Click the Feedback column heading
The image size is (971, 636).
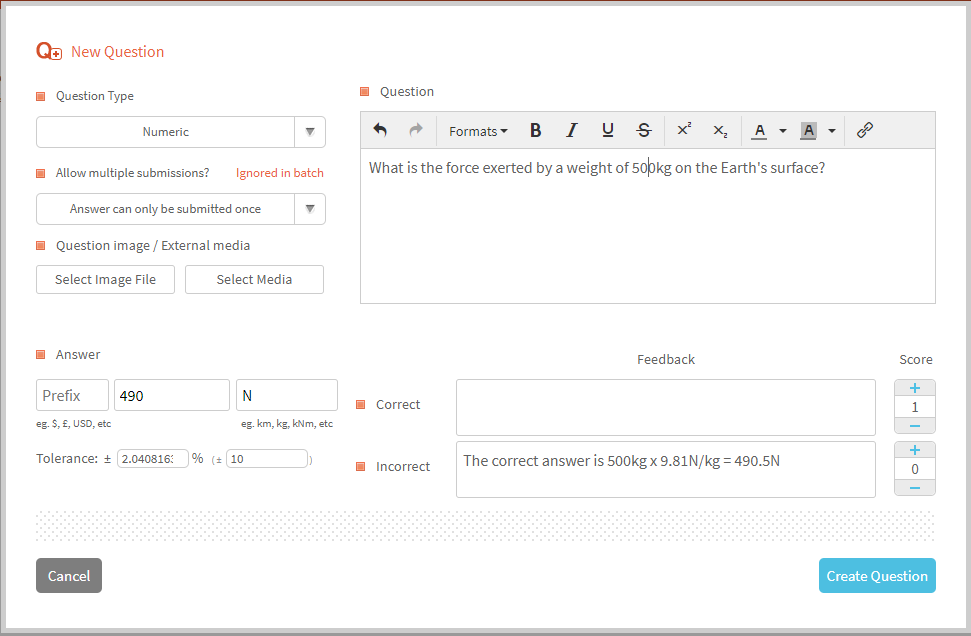coord(666,359)
